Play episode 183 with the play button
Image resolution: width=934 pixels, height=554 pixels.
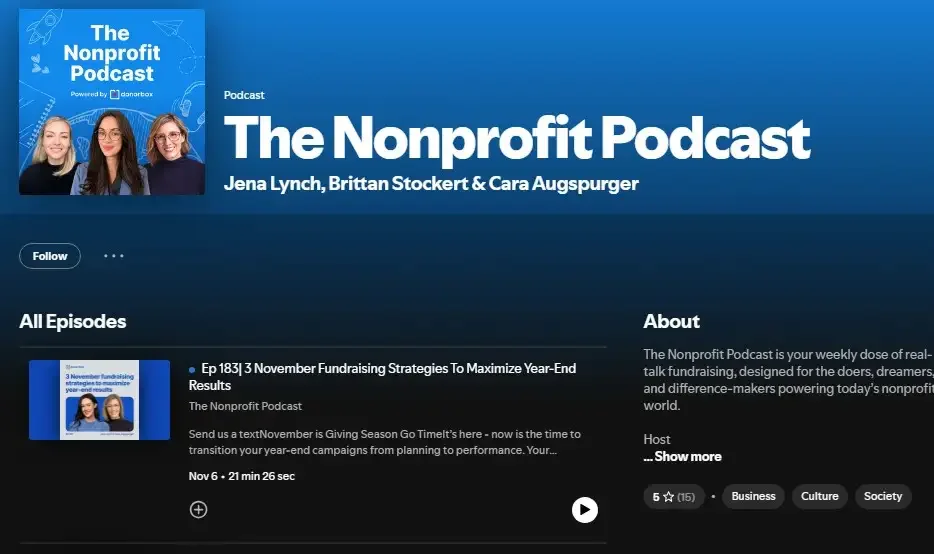584,510
